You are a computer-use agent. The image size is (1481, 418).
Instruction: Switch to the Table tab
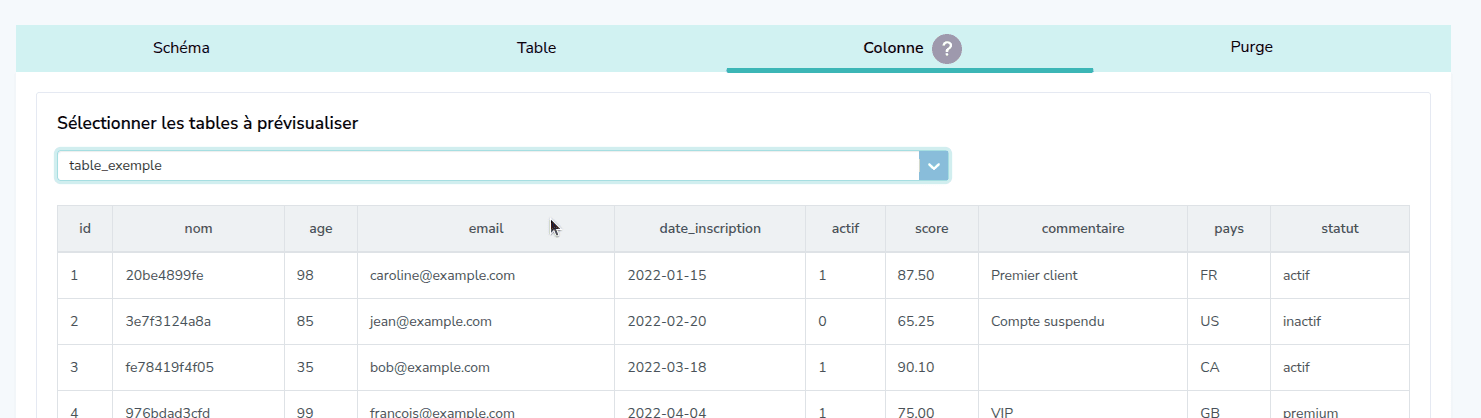tap(536, 48)
